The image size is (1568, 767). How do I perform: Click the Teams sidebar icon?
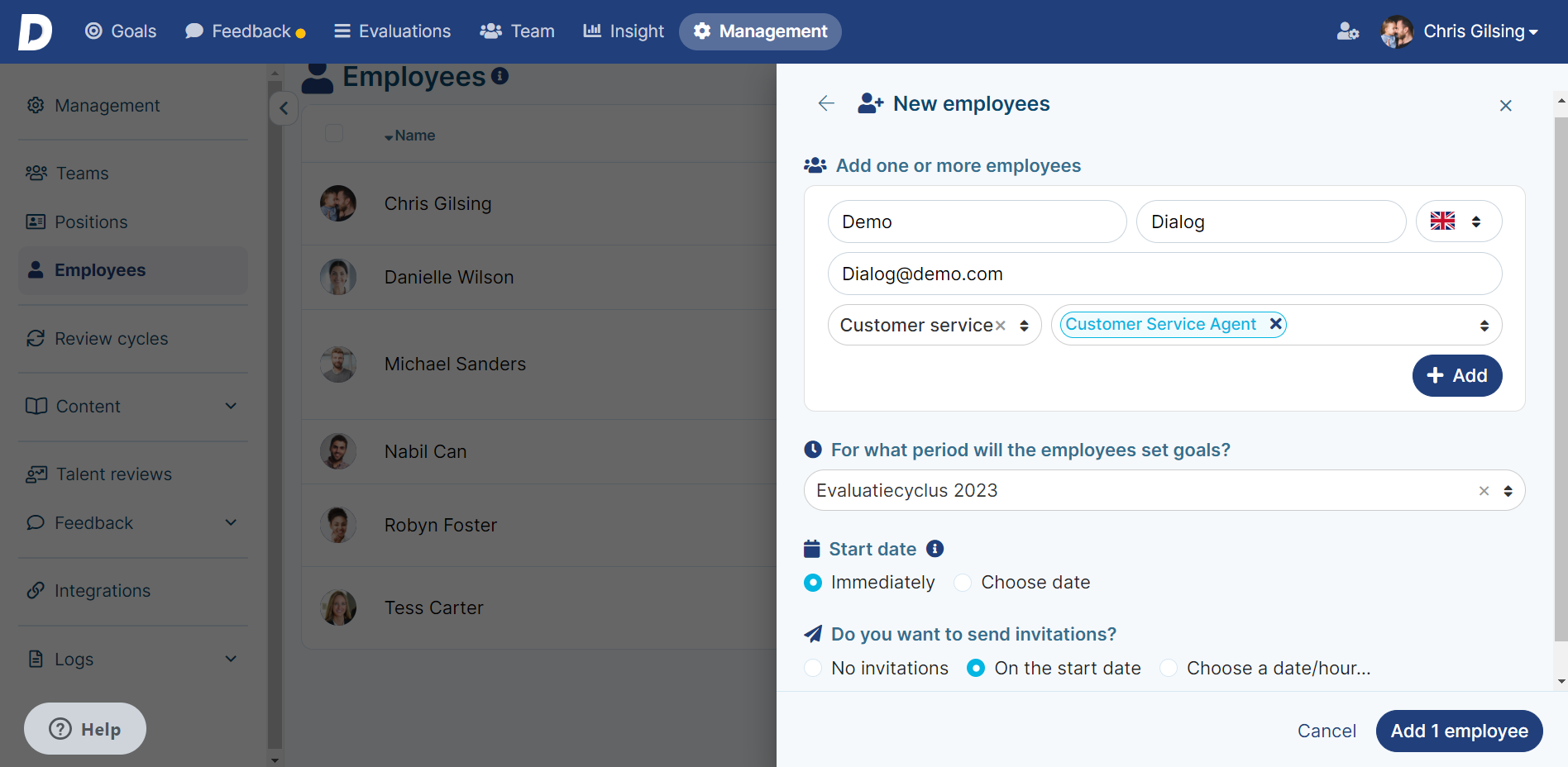[x=36, y=173]
